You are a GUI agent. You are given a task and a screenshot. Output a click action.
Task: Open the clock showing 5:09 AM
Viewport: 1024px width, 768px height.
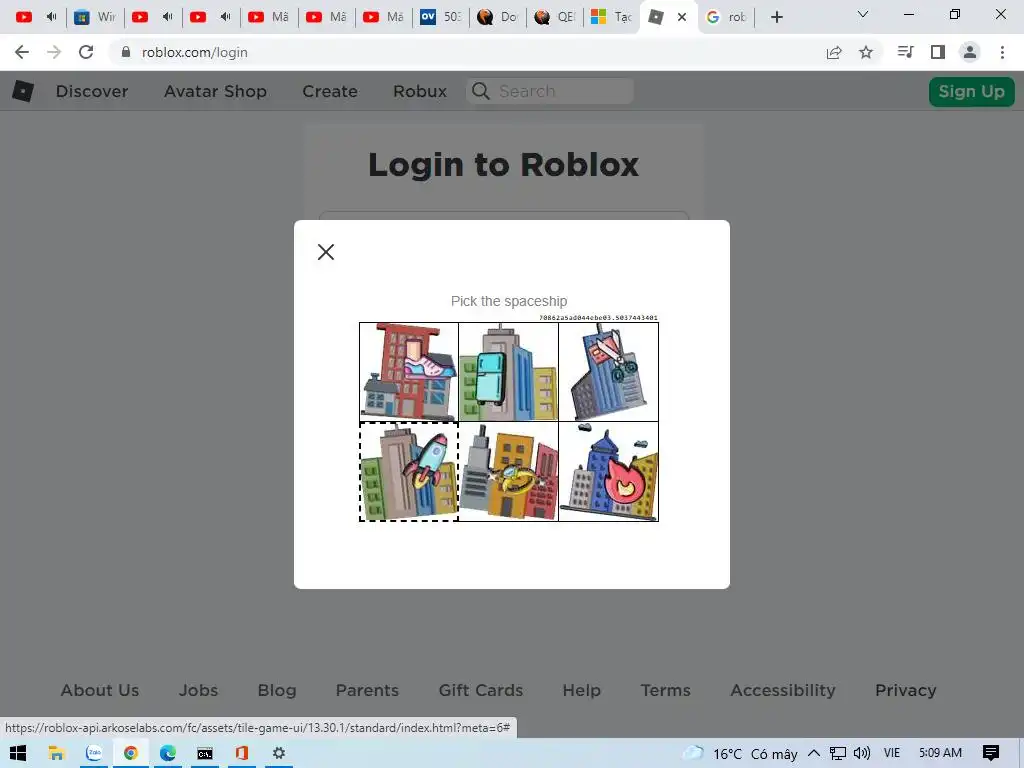coord(940,753)
